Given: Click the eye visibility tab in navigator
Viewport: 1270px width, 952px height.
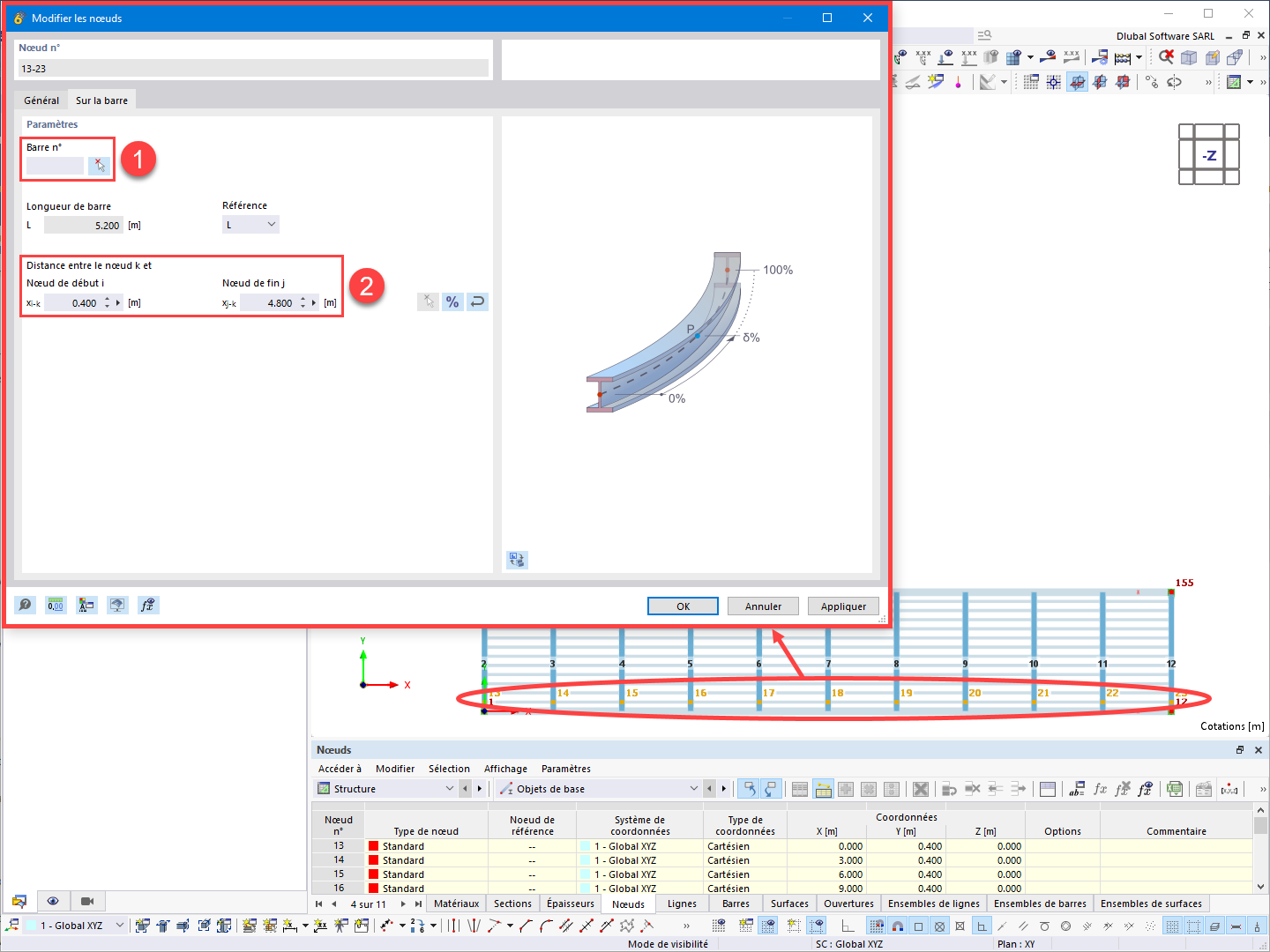Looking at the screenshot, I should (53, 901).
